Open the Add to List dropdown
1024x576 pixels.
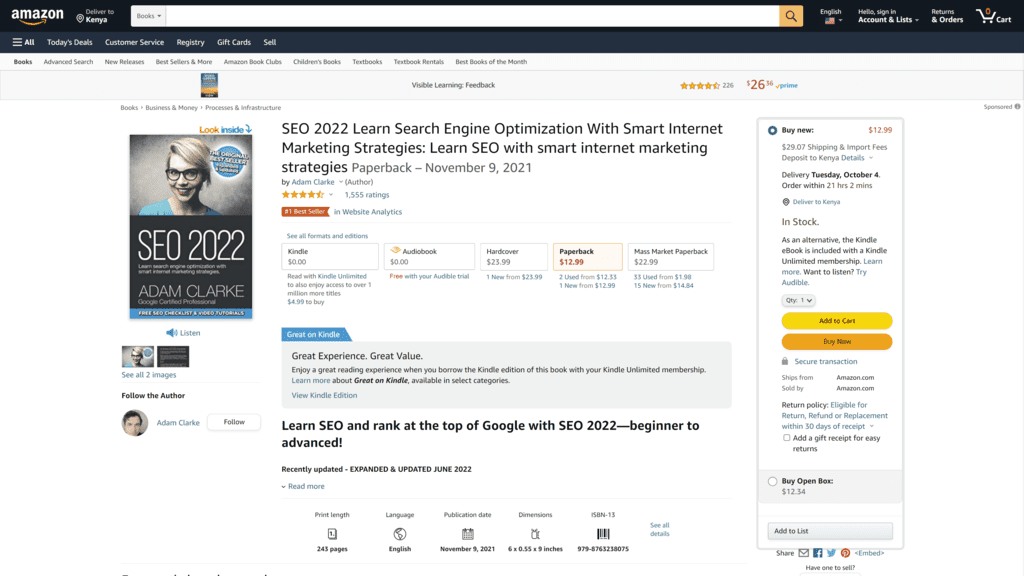pyautogui.click(x=829, y=531)
